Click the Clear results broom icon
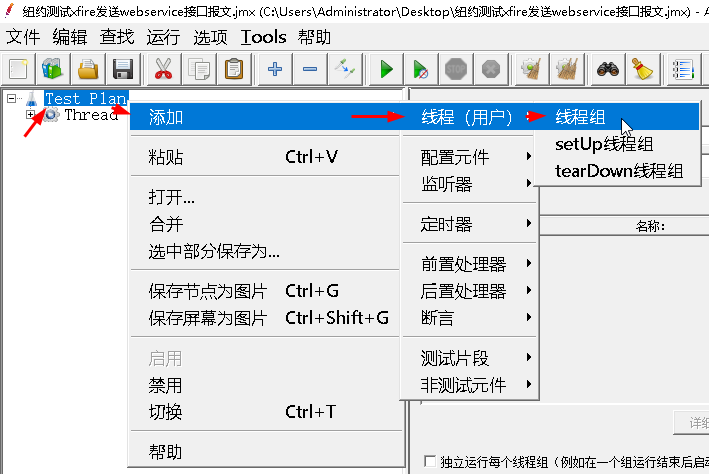 click(532, 69)
